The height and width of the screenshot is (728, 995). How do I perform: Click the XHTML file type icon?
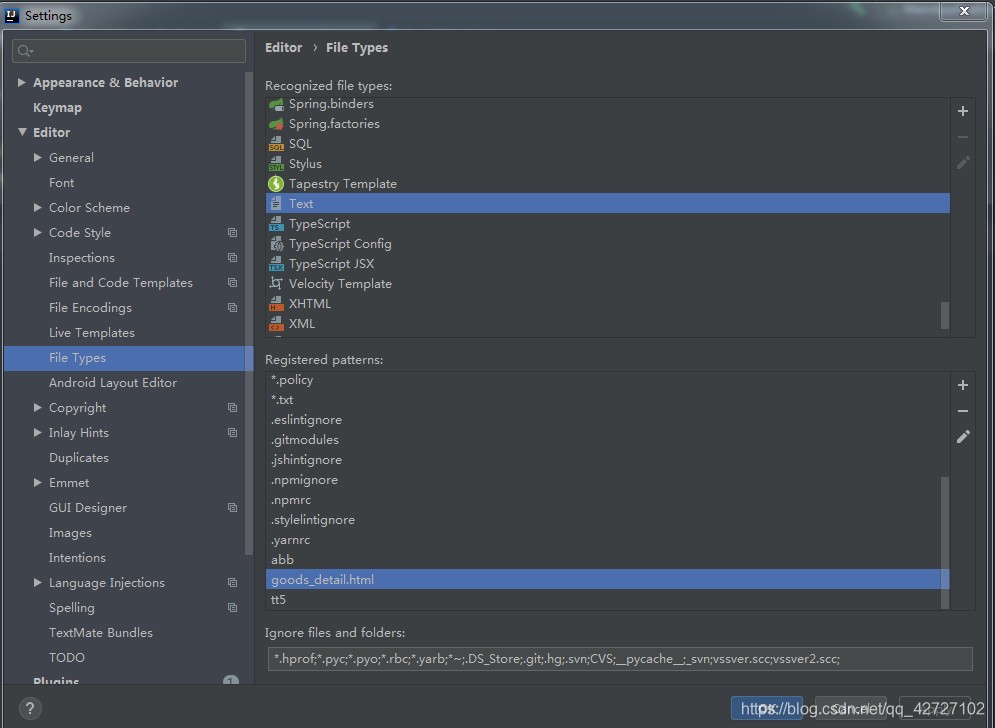276,304
